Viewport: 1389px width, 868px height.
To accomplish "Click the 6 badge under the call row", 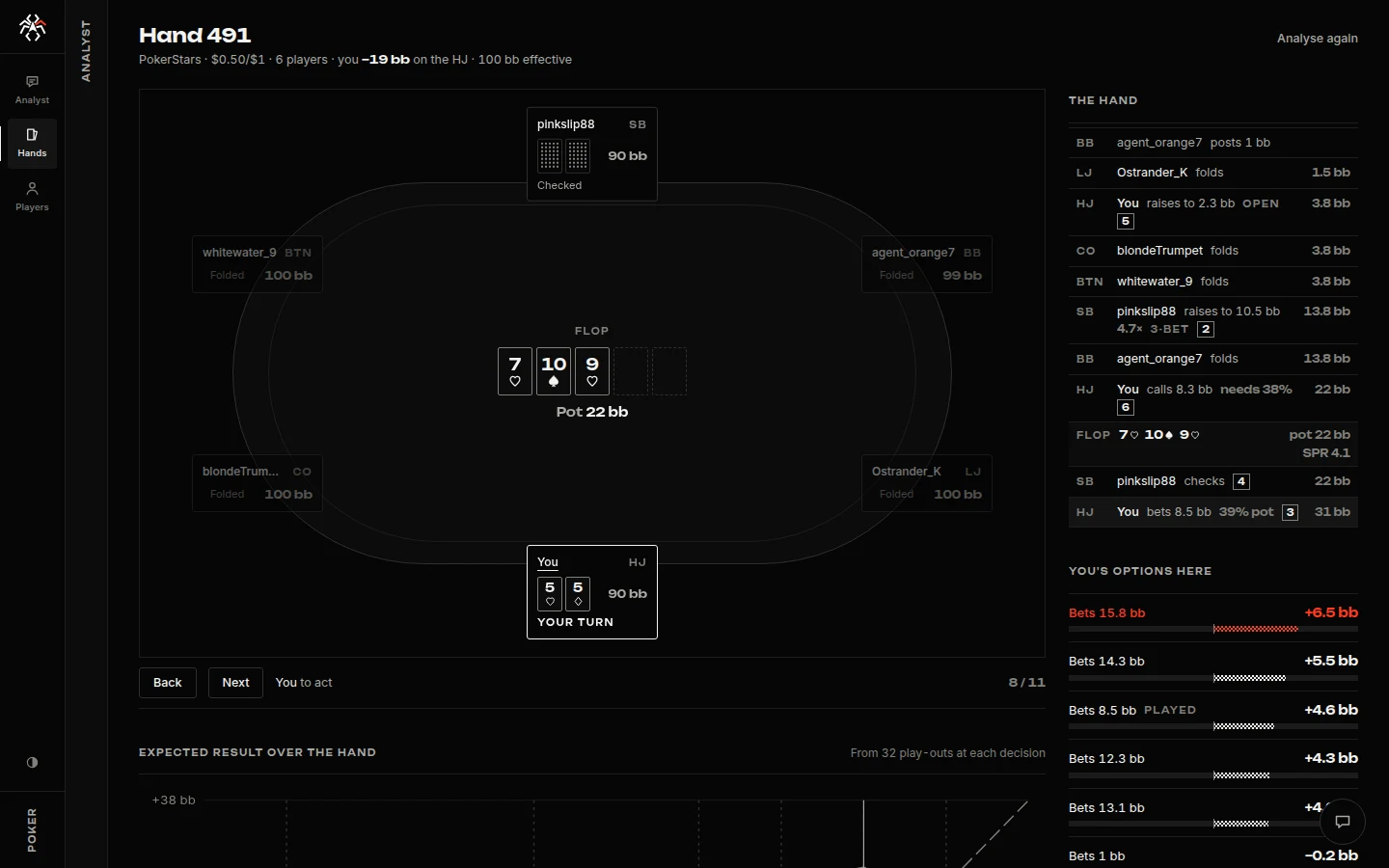I will tap(1125, 408).
